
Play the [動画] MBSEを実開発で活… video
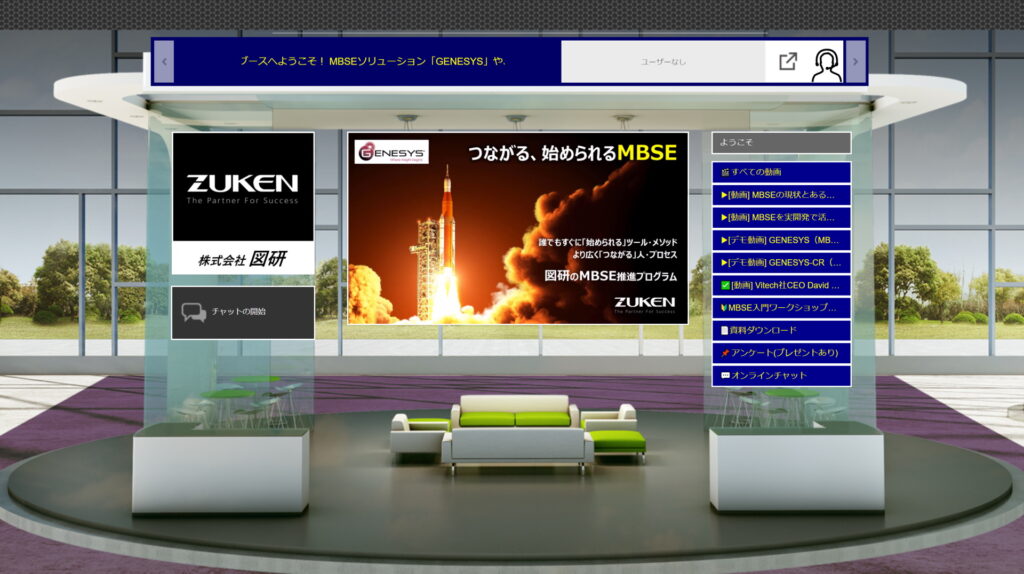click(781, 217)
